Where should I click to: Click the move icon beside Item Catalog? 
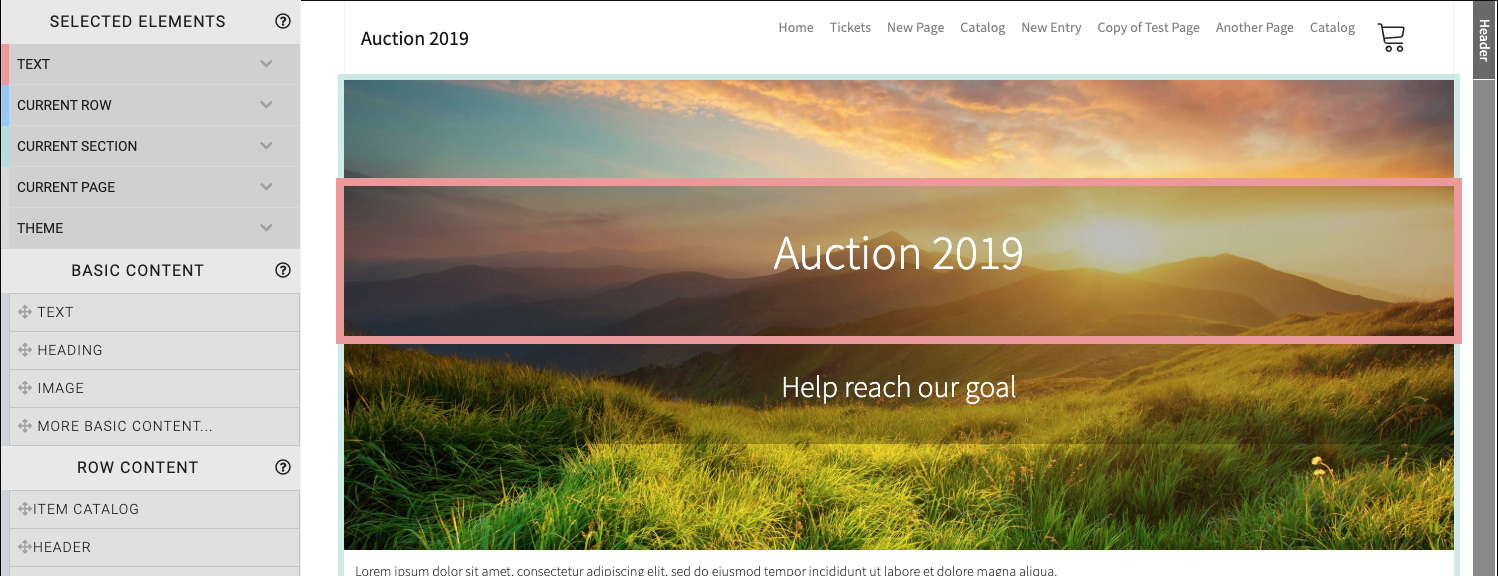coord(25,509)
